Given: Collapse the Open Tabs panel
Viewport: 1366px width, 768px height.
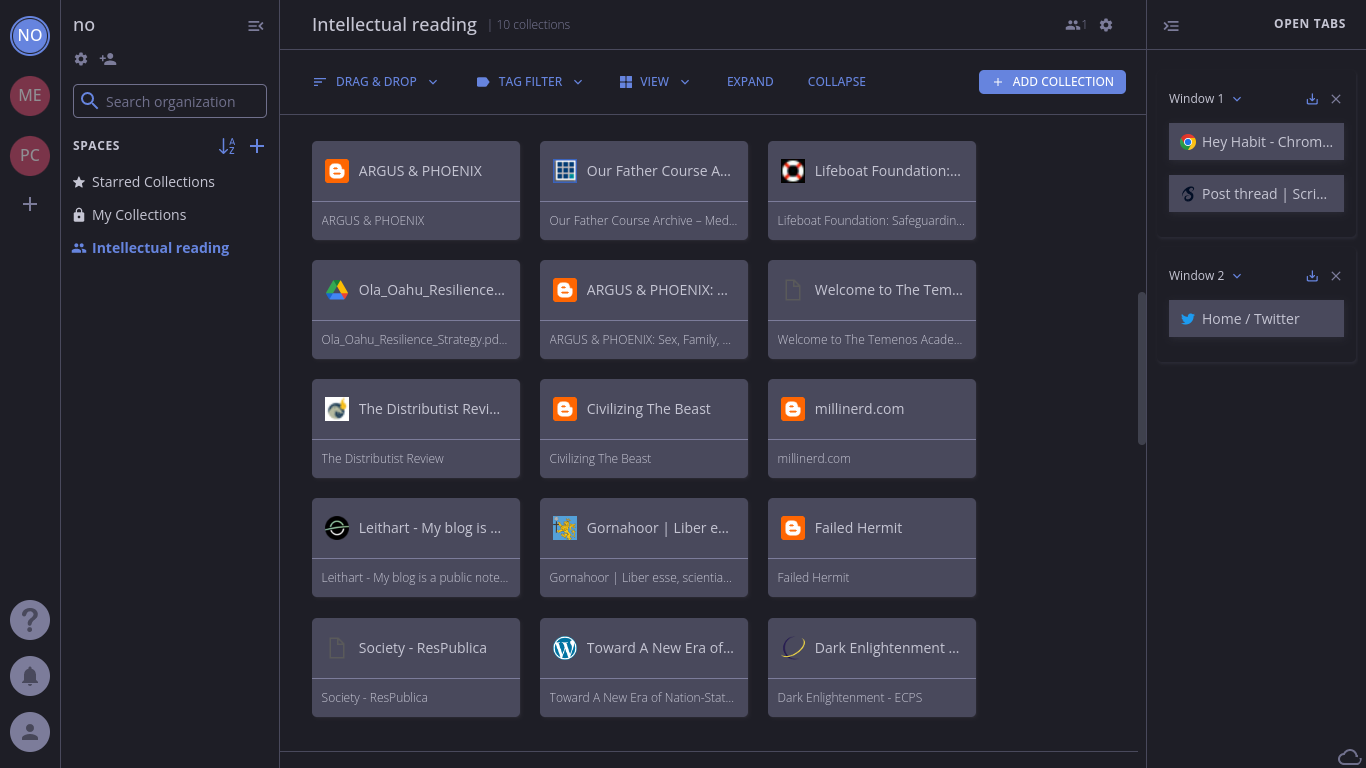Looking at the screenshot, I should click(x=1171, y=26).
